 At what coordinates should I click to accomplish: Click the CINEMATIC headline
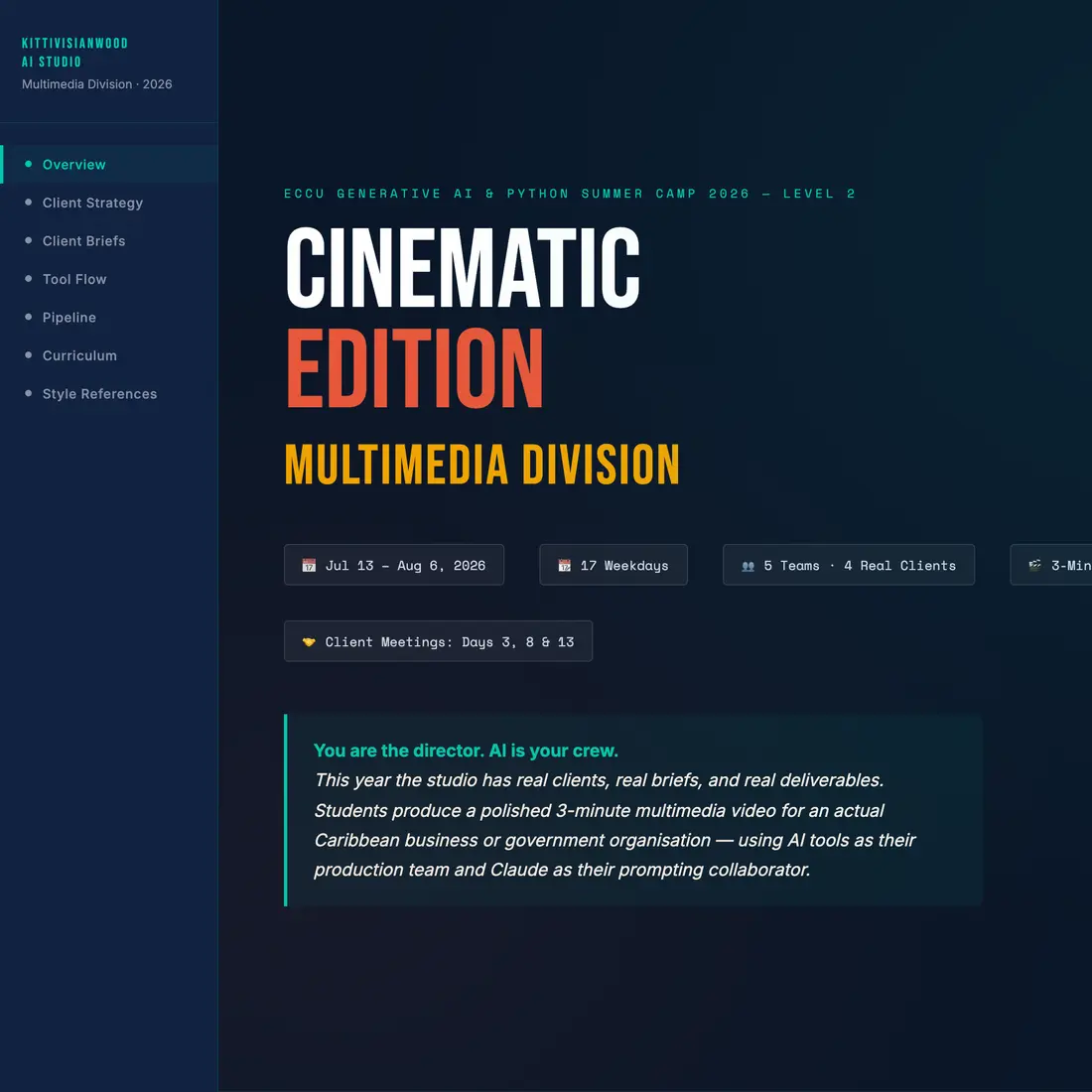point(463,267)
